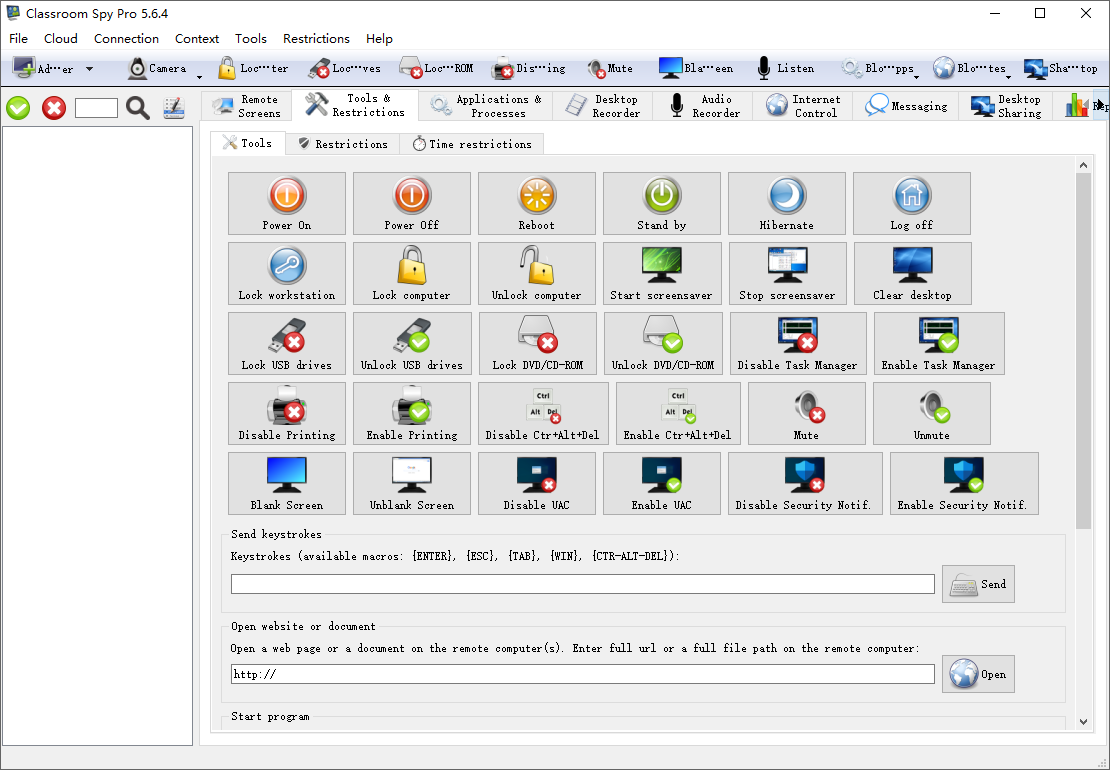This screenshot has width=1110, height=770.
Task: Click the red X deselect icon
Action: [54, 108]
